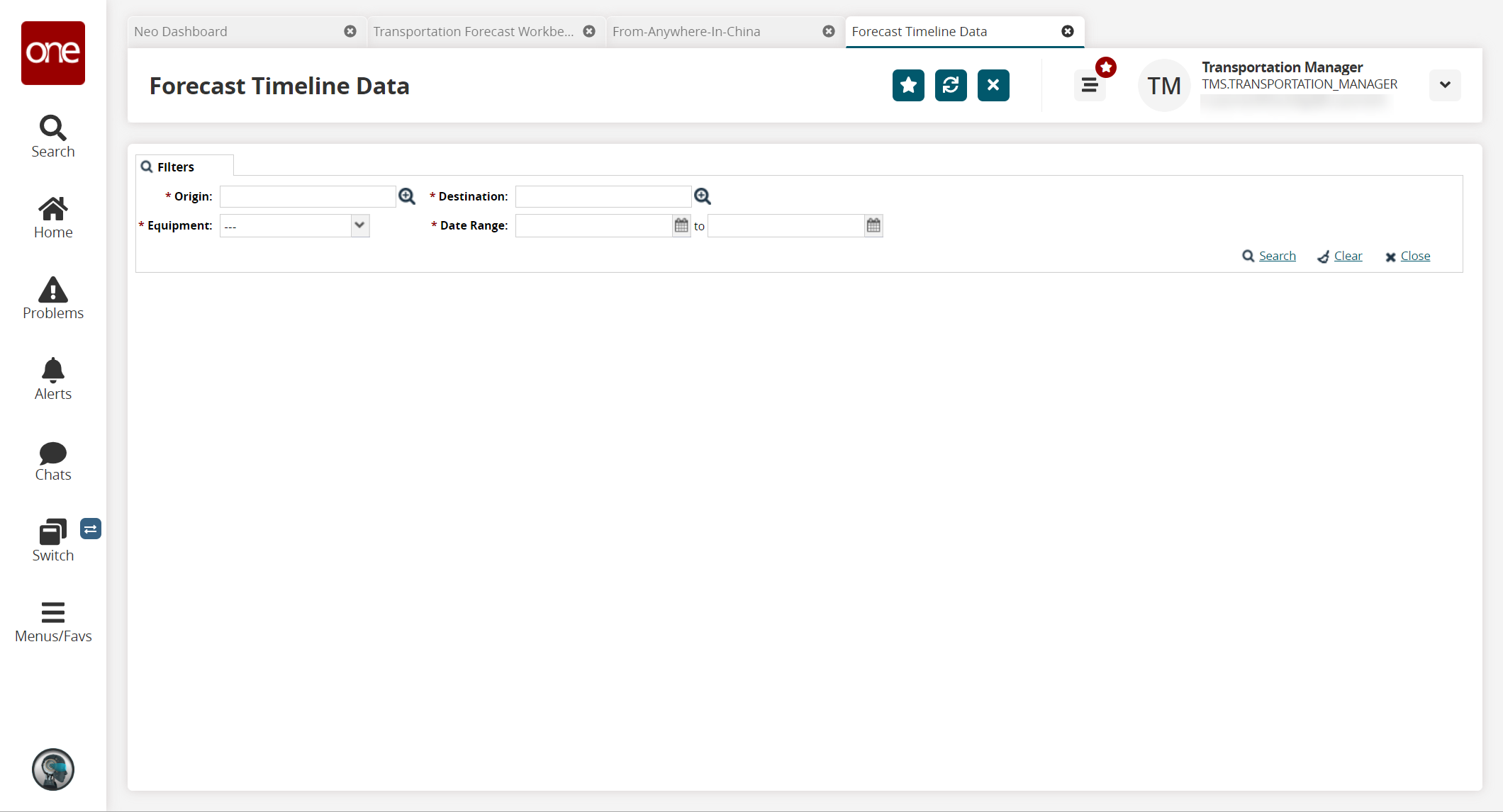The width and height of the screenshot is (1503, 812).
Task: Open Chats from the sidebar
Action: click(x=53, y=461)
